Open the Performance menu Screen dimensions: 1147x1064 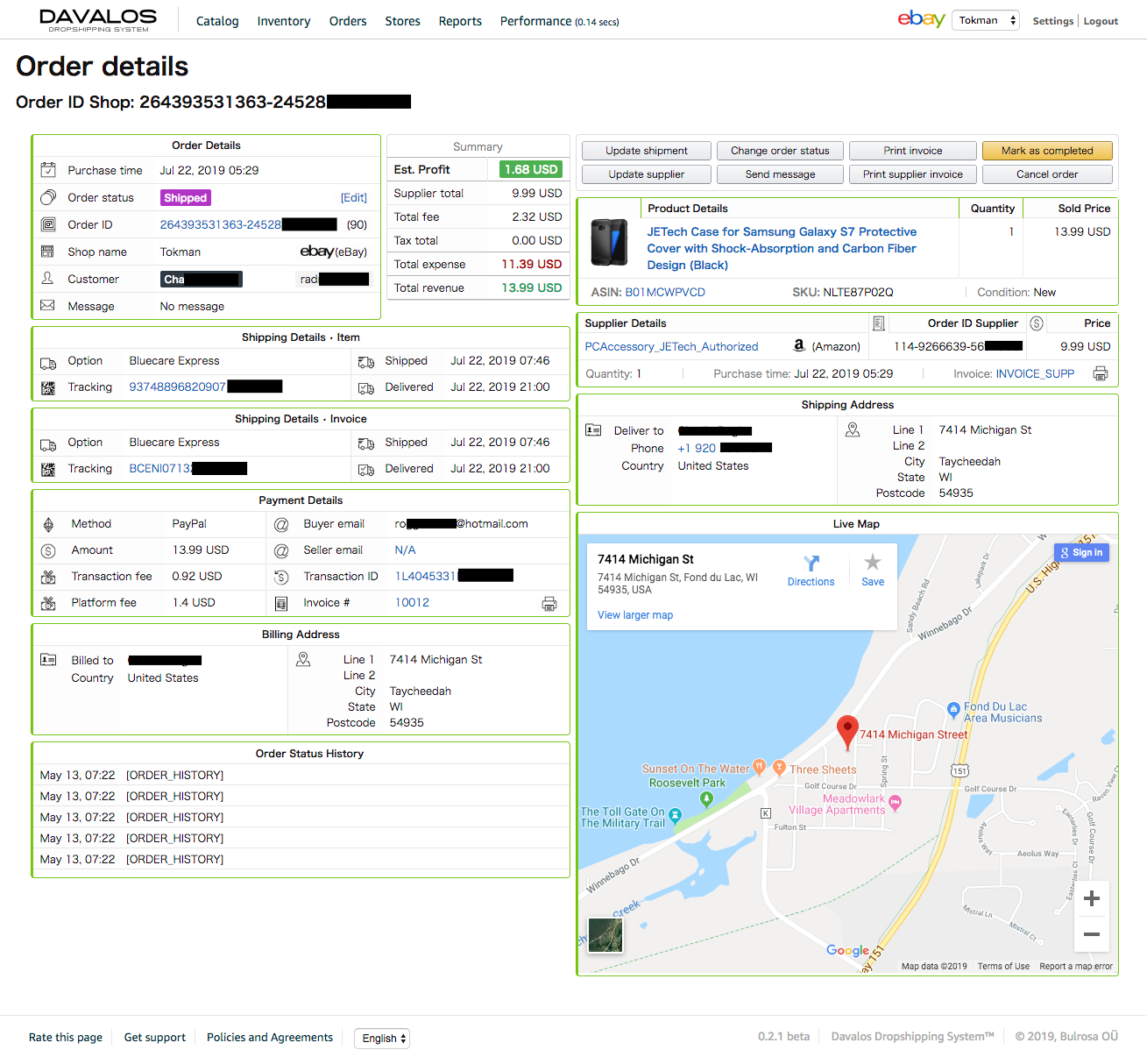tap(559, 21)
